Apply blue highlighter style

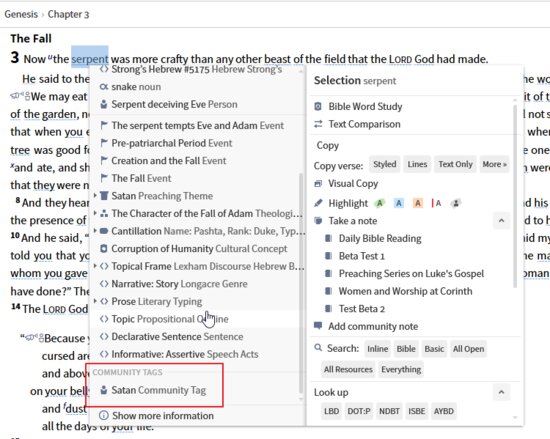(398, 203)
